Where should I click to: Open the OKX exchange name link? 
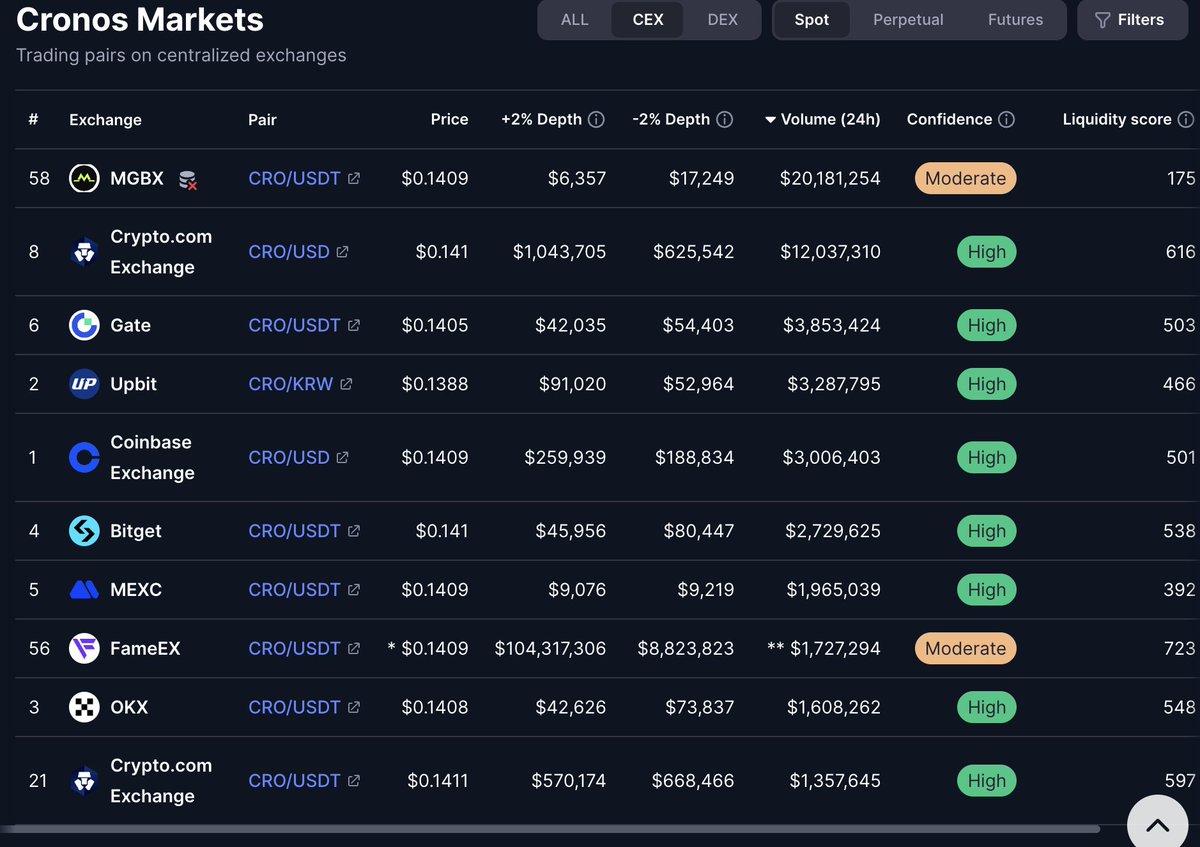129,707
